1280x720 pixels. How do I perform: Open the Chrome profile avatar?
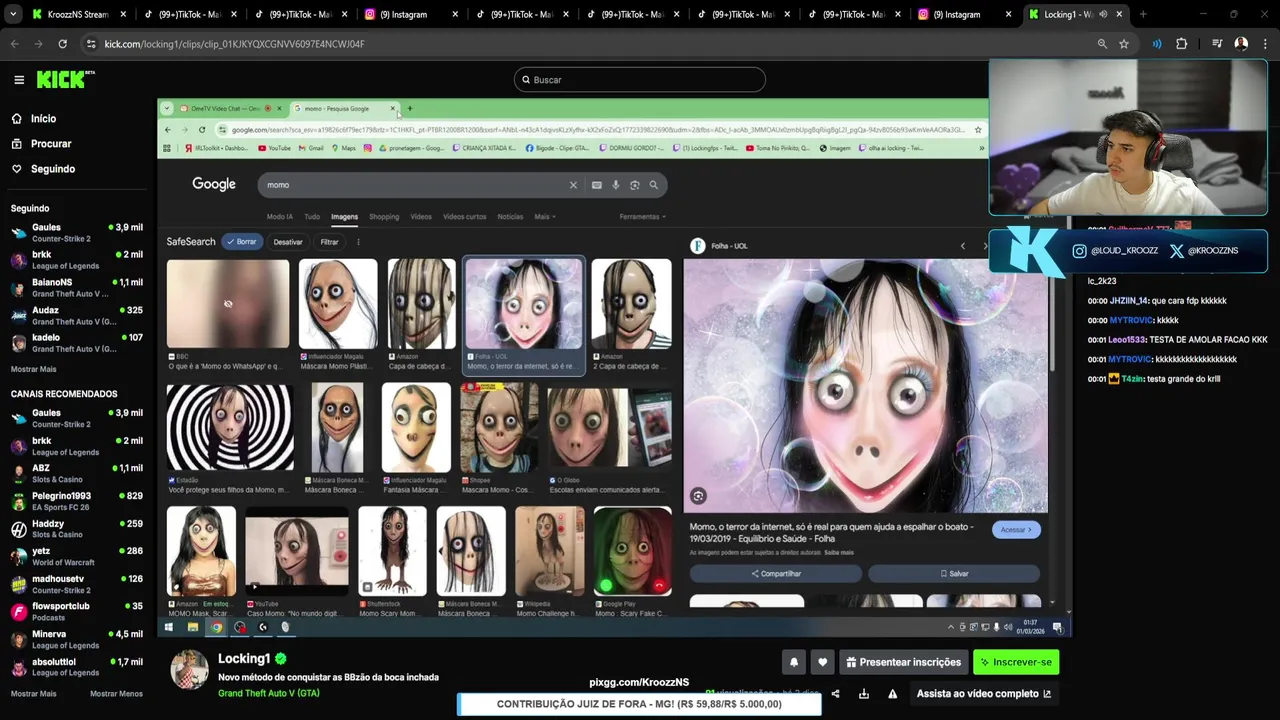1241,44
